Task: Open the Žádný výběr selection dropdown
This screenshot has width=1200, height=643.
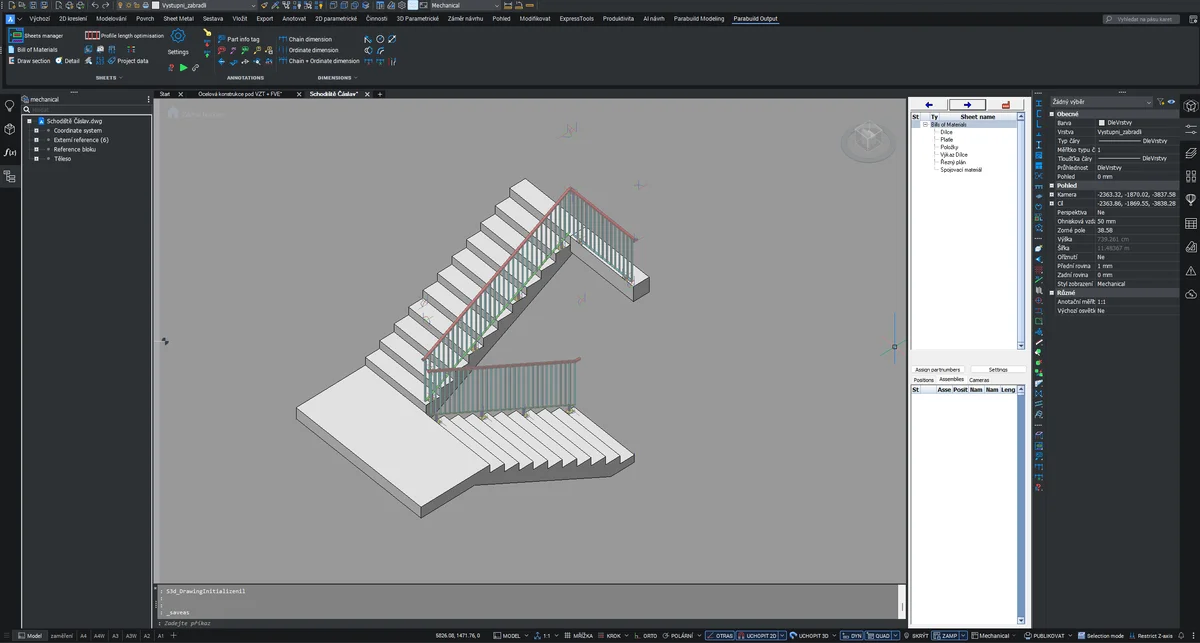Action: [x=1100, y=101]
